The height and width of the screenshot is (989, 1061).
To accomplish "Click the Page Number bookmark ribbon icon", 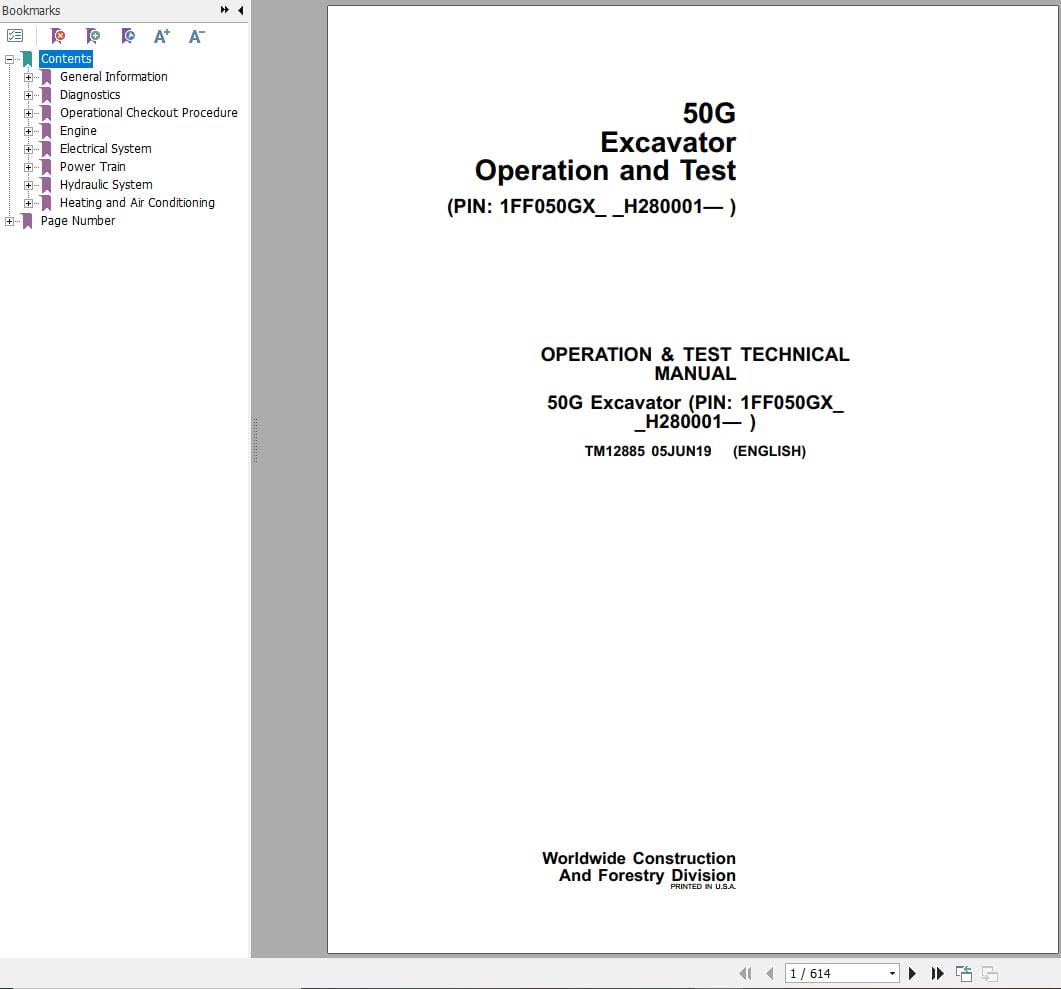I will (x=27, y=221).
